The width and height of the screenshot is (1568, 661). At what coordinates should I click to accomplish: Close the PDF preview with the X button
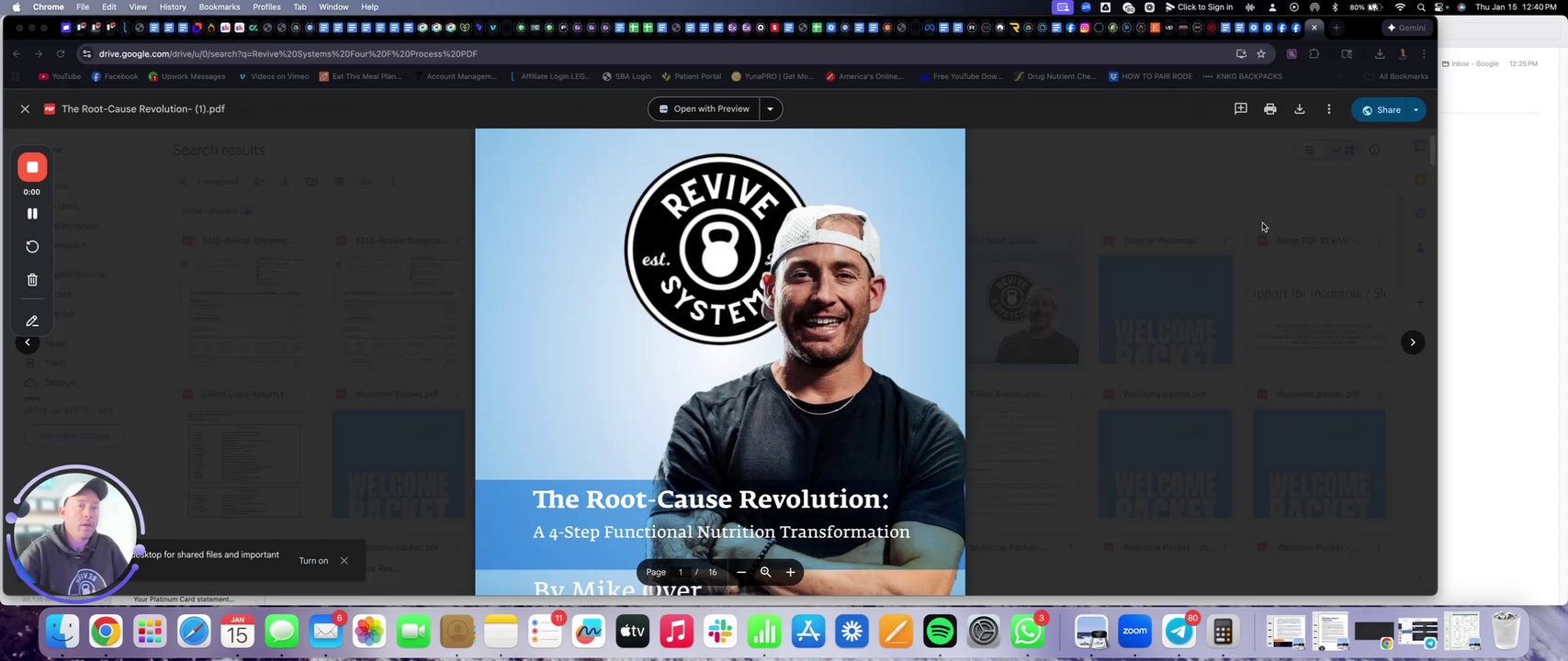[x=25, y=109]
